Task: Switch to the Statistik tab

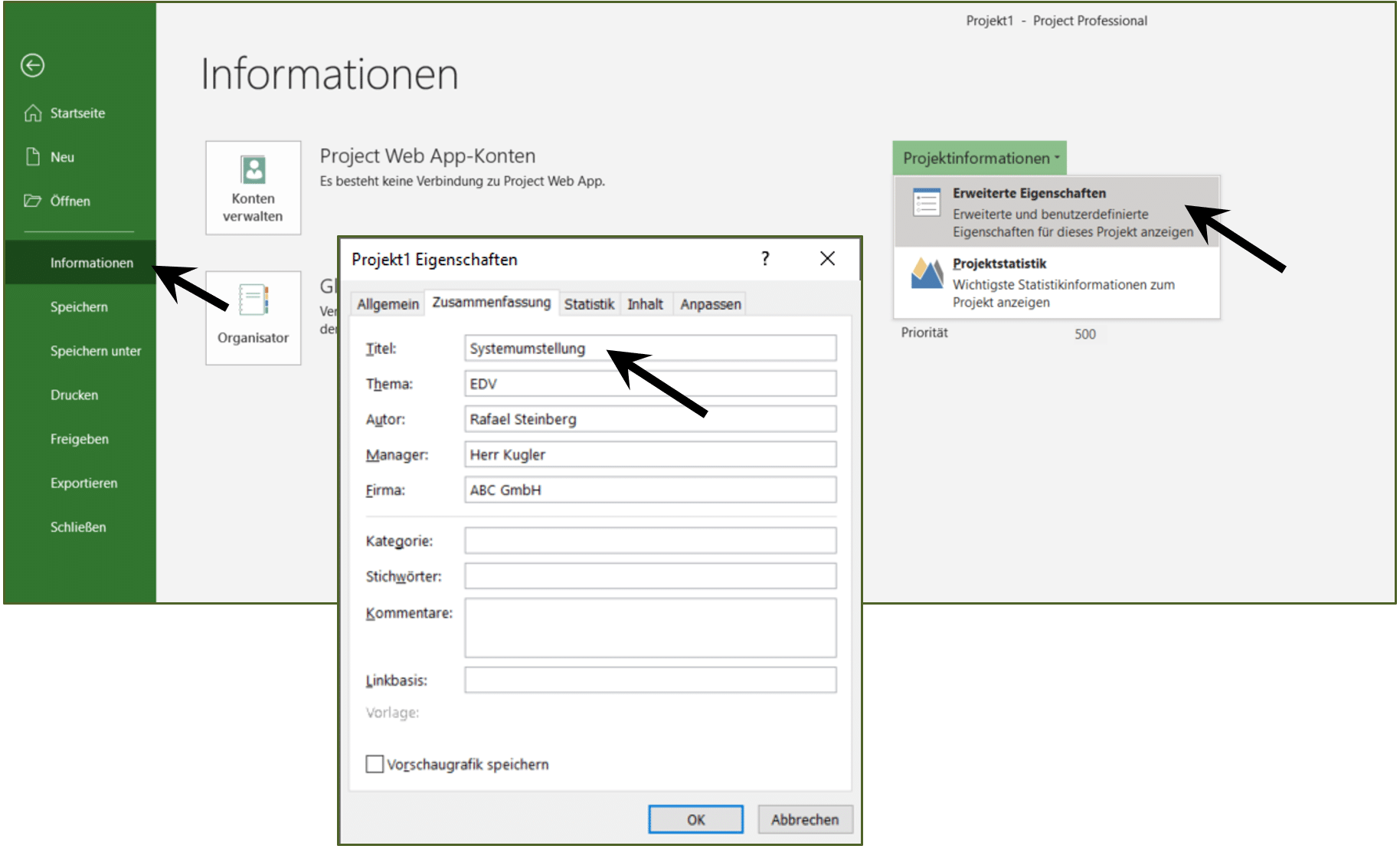Action: tap(589, 304)
